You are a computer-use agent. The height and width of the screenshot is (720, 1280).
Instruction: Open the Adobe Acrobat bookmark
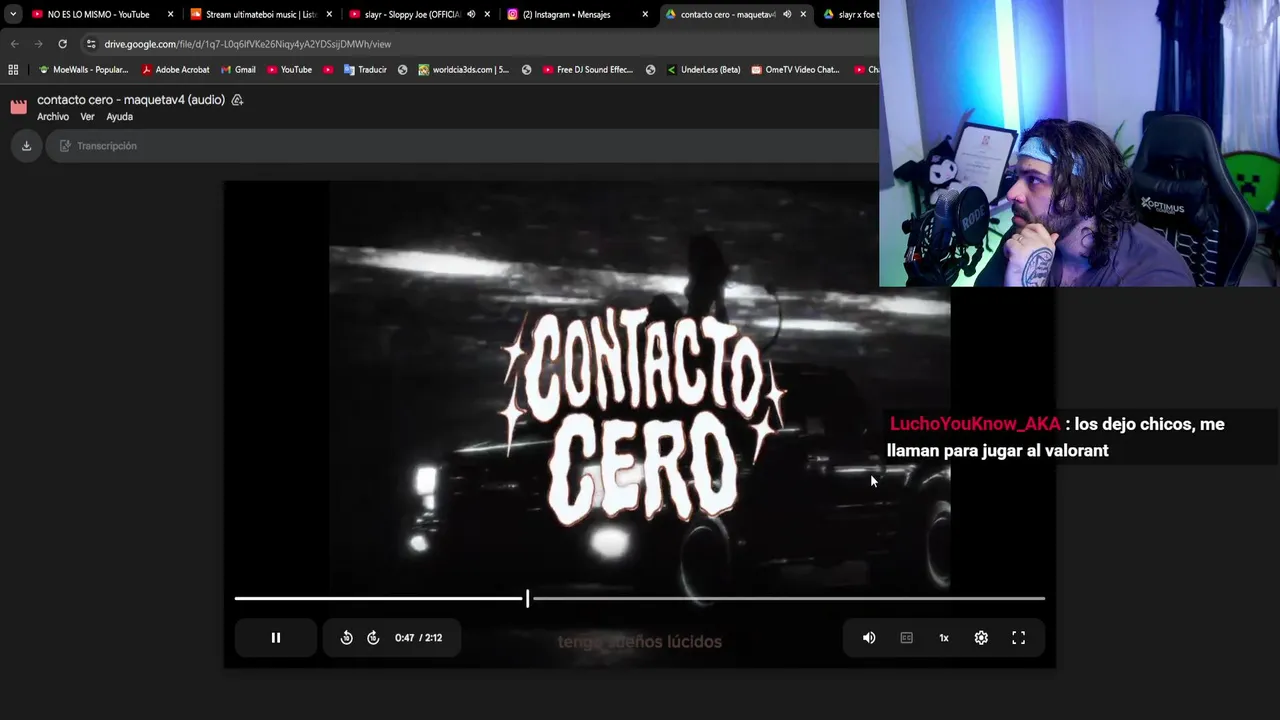pos(176,70)
